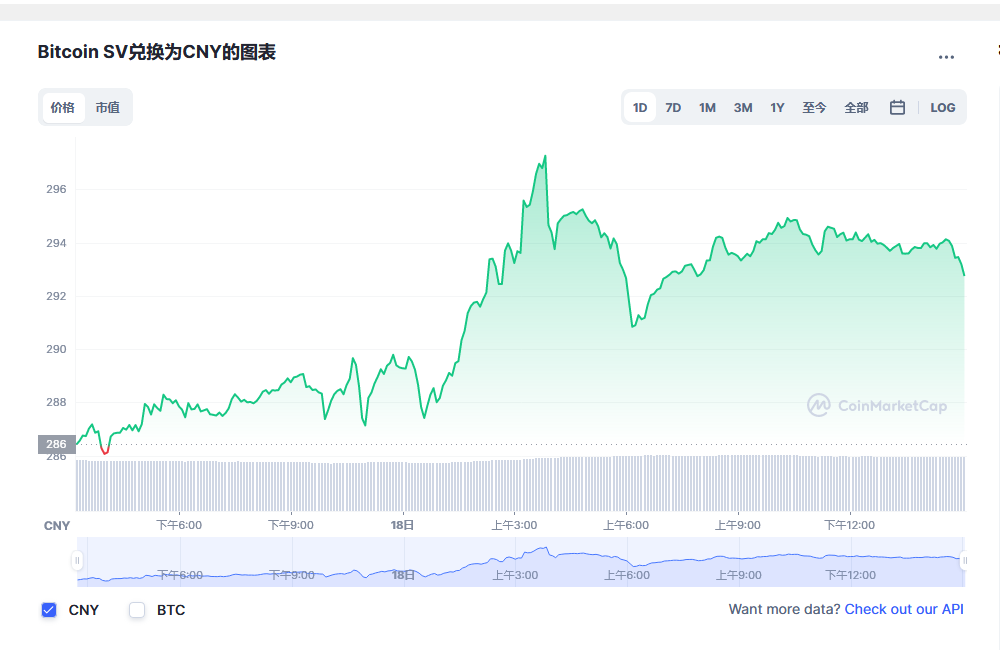The height and width of the screenshot is (650, 1000).
Task: Click the 下午12:00 x-axis time label
Action: coord(849,525)
